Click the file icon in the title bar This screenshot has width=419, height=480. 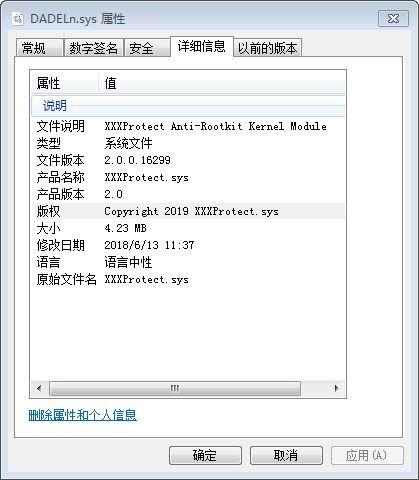click(x=18, y=19)
